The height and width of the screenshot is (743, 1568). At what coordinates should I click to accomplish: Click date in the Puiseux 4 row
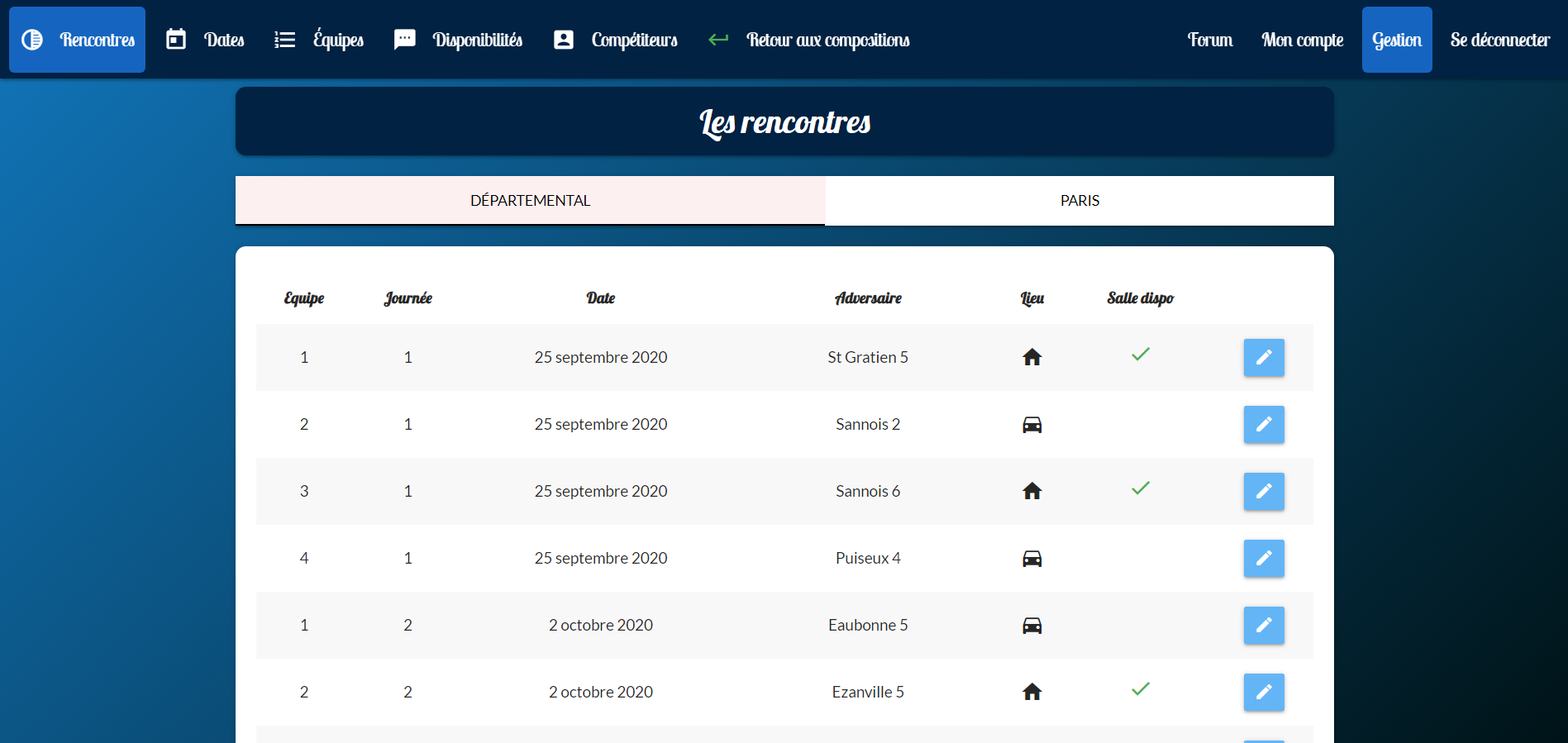click(x=601, y=558)
